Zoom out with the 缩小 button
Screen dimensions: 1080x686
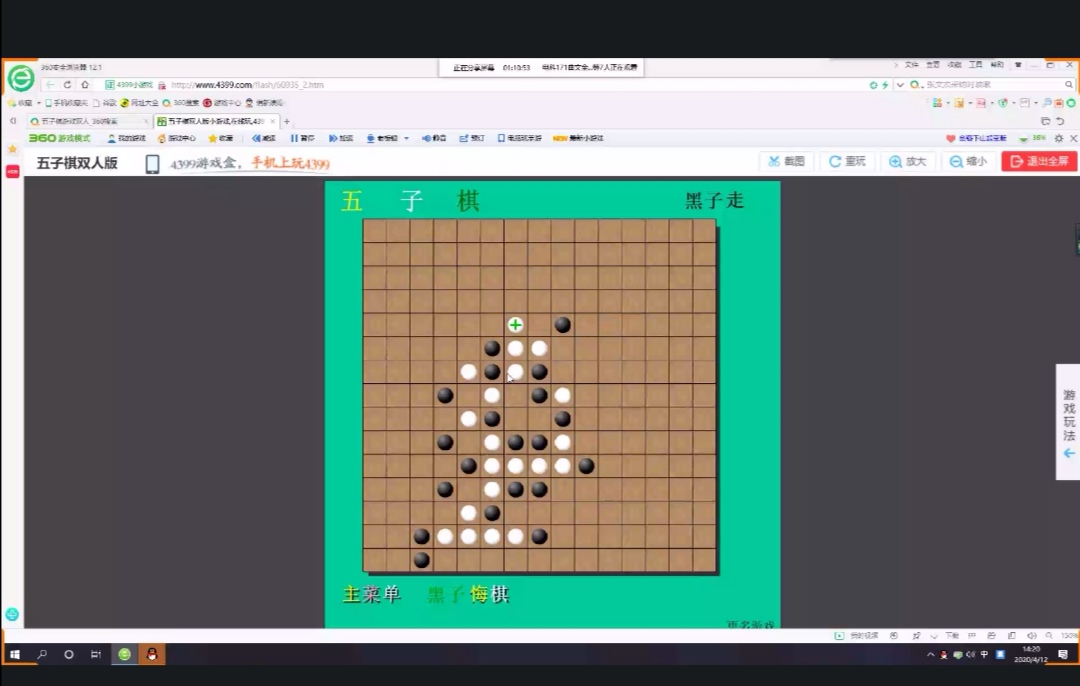(x=968, y=161)
